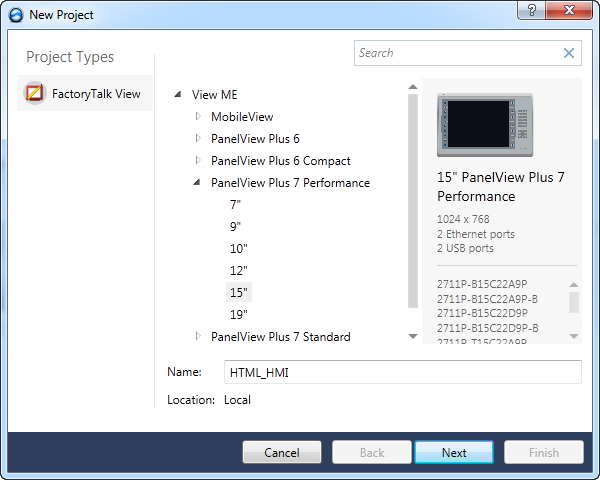Click the 1024 x 768 resolution text
600x480 pixels.
(x=463, y=219)
